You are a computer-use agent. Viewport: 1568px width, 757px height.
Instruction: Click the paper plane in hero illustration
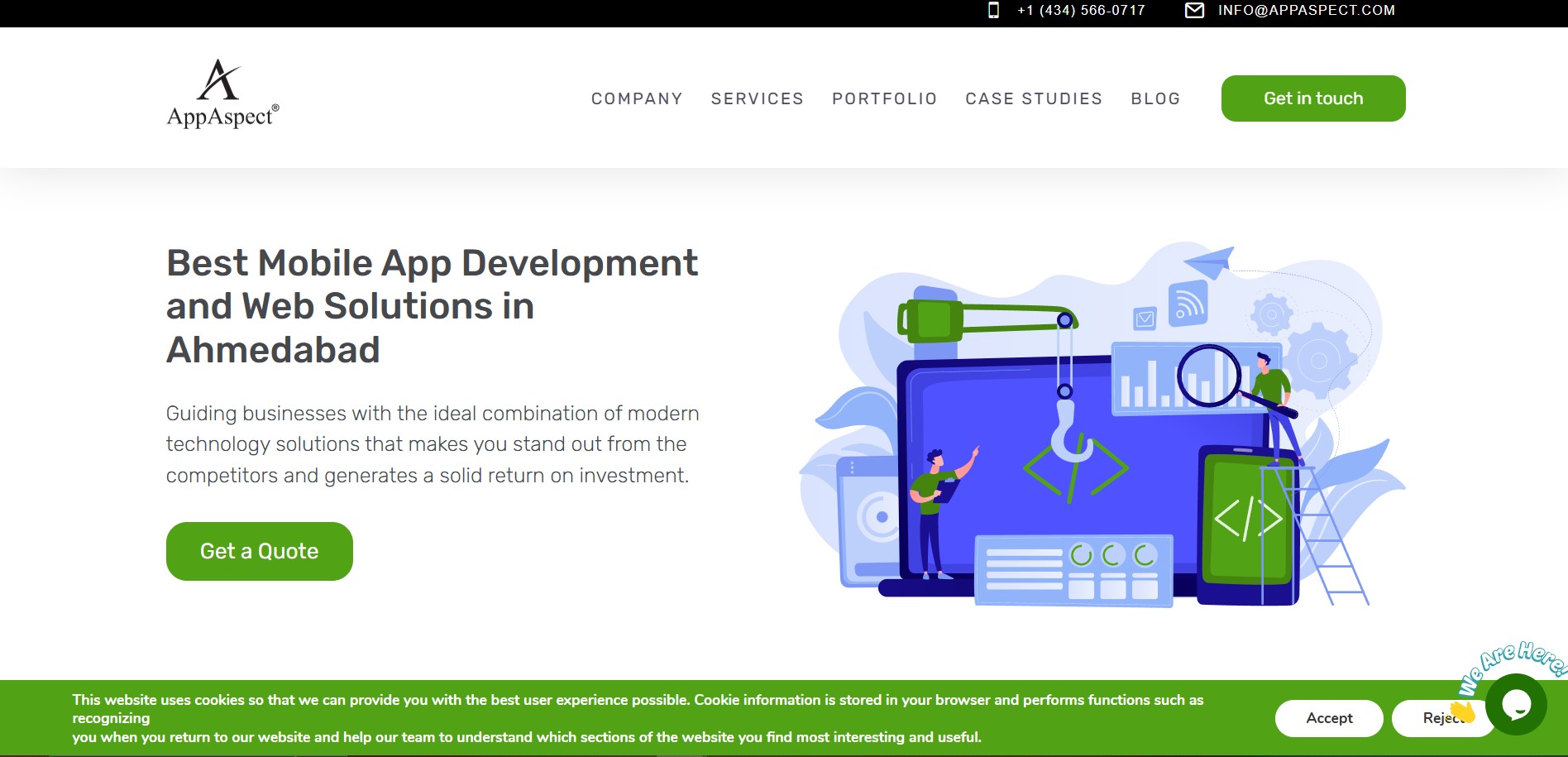click(x=1209, y=262)
